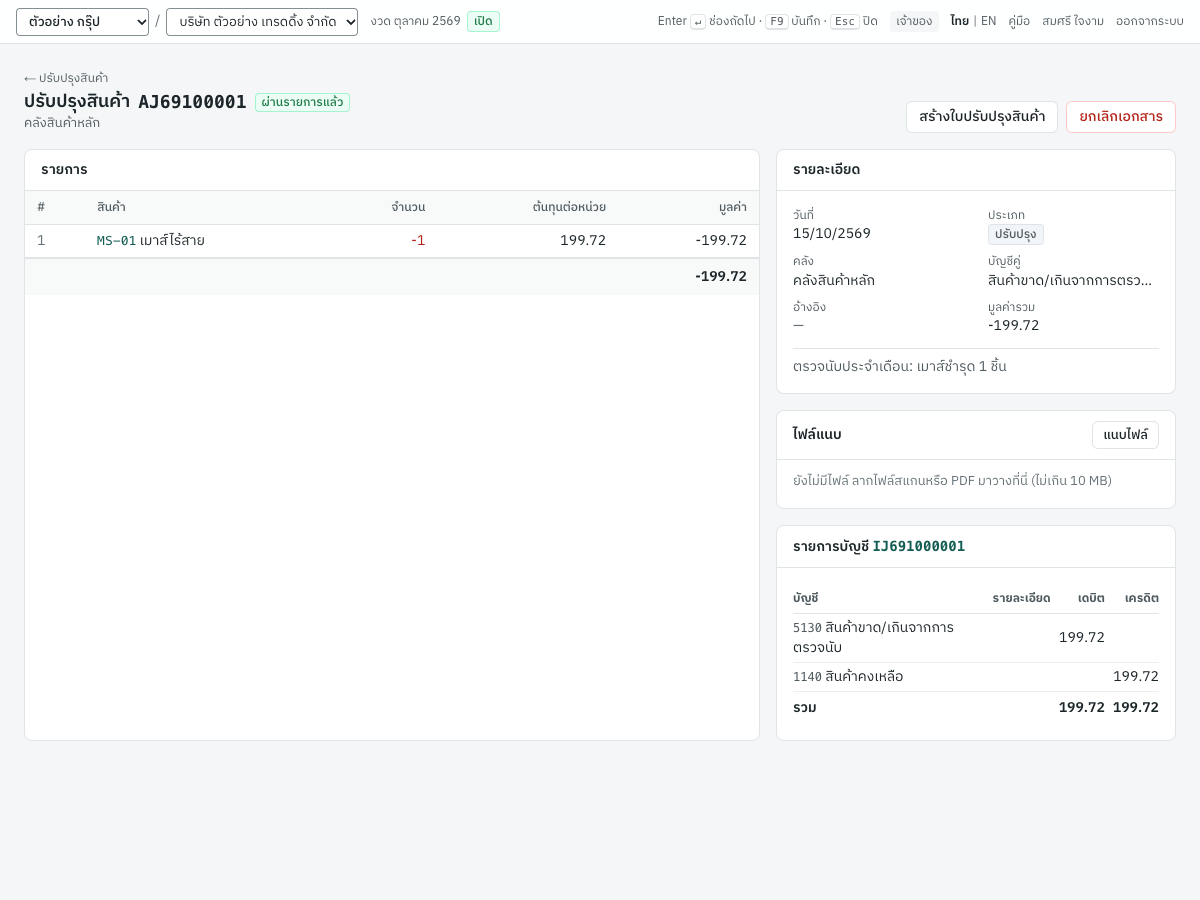Click แนบไฟล์ attach file button
Viewport: 1200px width, 900px height.
[x=1125, y=435]
